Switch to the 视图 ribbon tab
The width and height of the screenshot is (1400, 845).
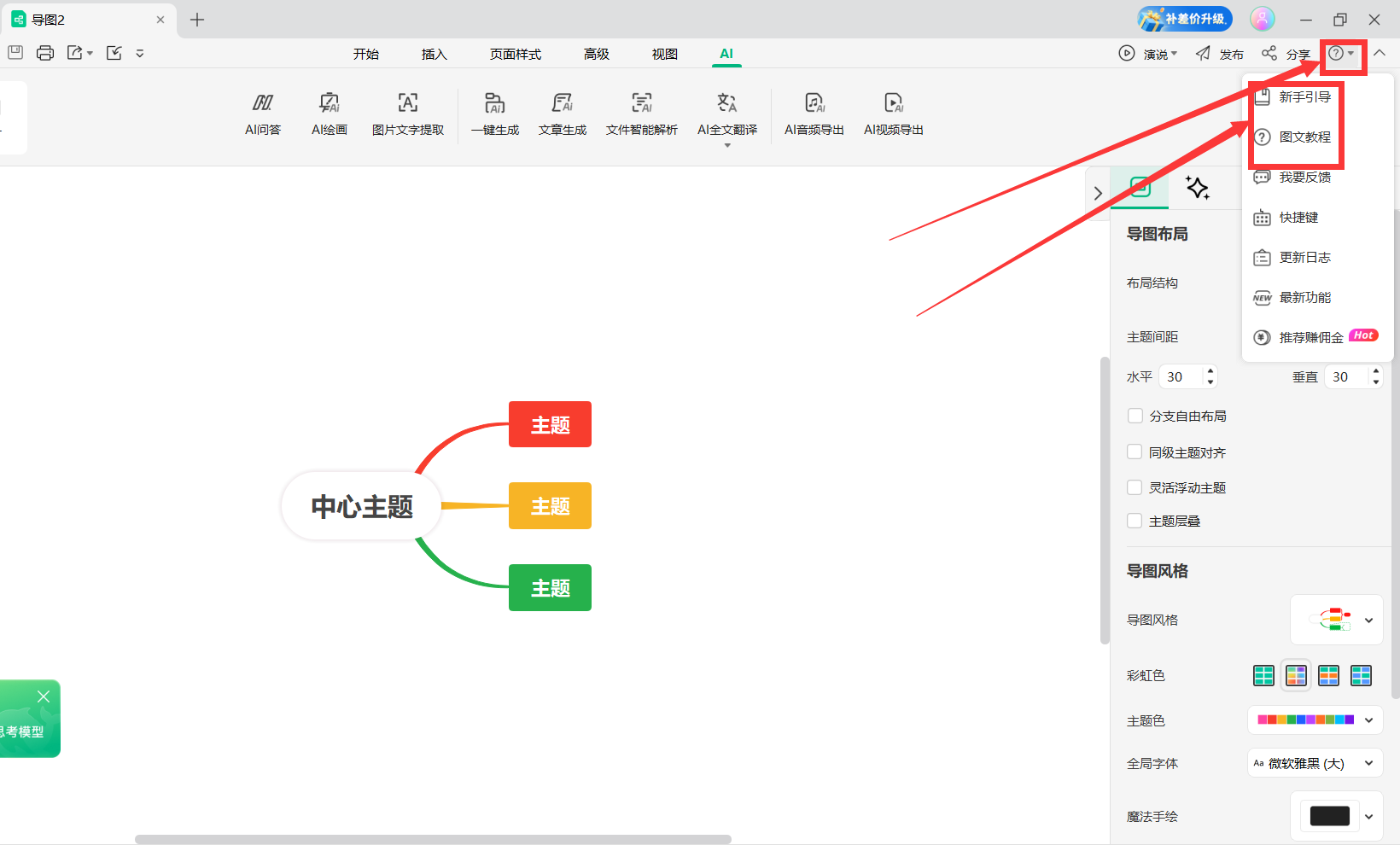pyautogui.click(x=665, y=54)
